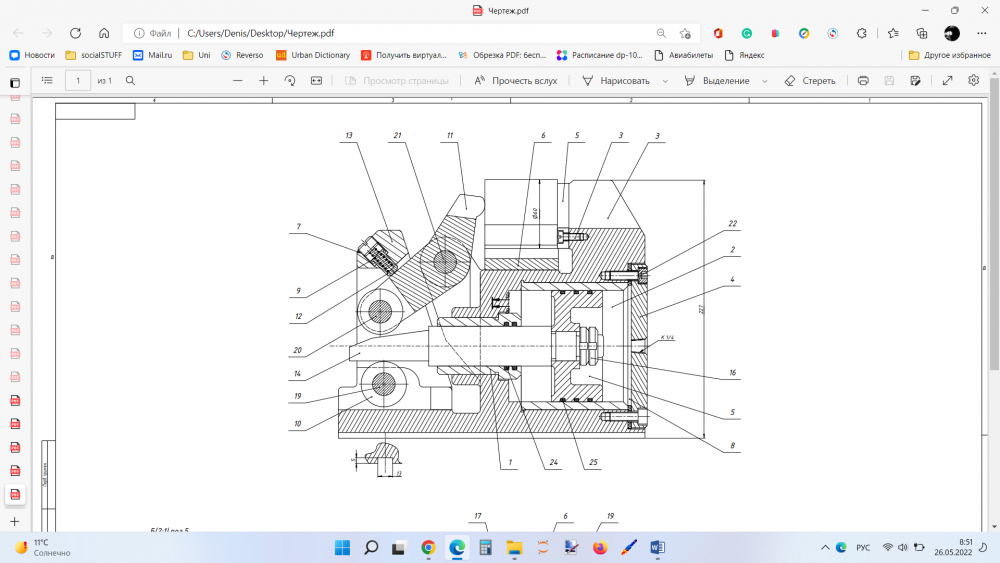Screen dimensions: 1000x563
Task: Open the PDF search tool
Action: coord(130,80)
